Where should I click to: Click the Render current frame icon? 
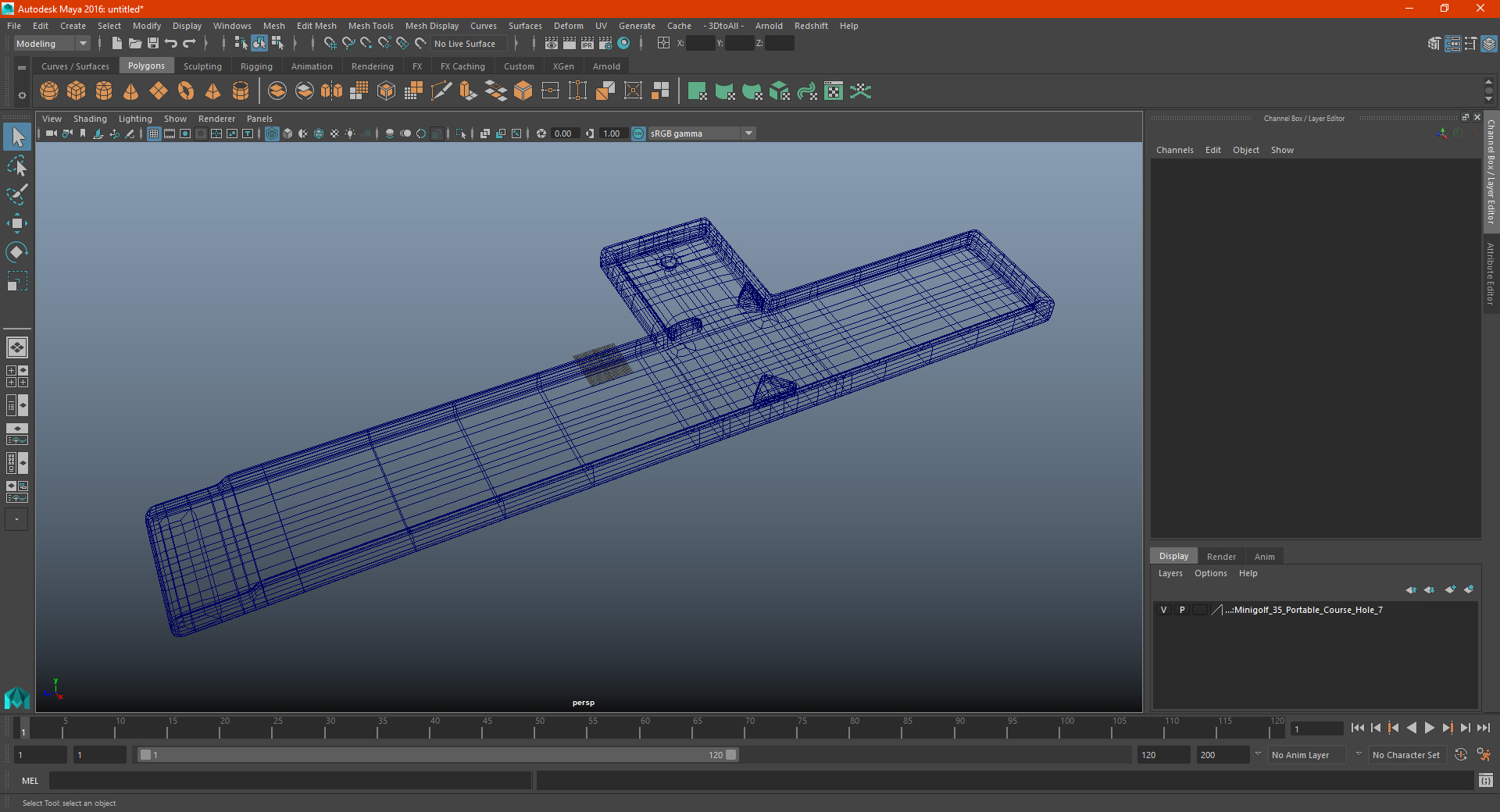pyautogui.click(x=570, y=44)
